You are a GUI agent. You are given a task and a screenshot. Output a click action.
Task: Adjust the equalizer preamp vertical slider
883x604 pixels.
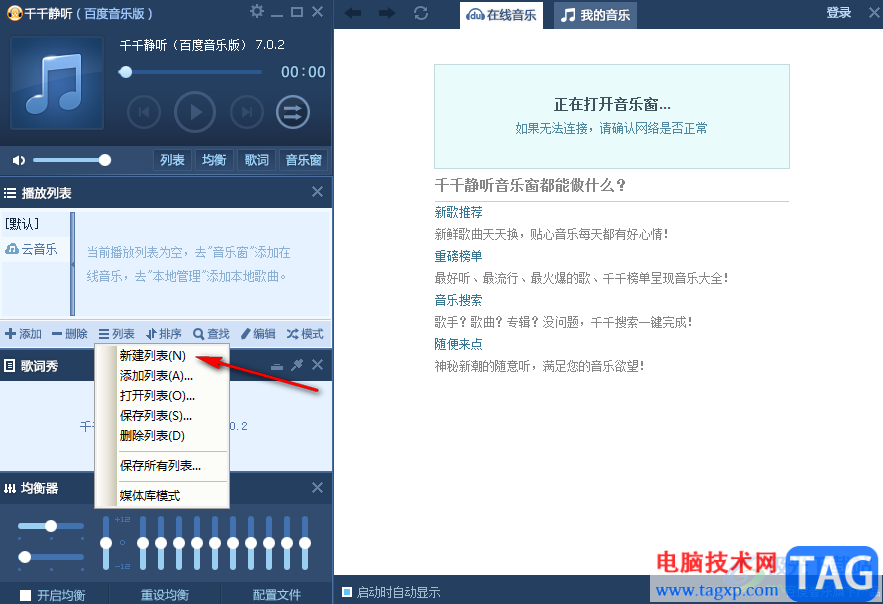point(106,543)
